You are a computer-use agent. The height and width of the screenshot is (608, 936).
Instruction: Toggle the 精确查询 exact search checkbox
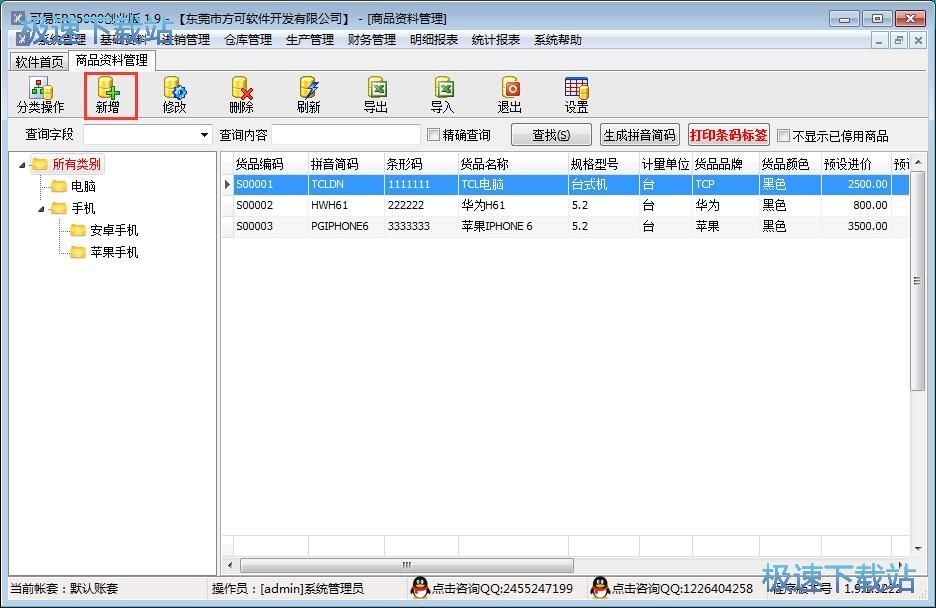pyautogui.click(x=433, y=135)
